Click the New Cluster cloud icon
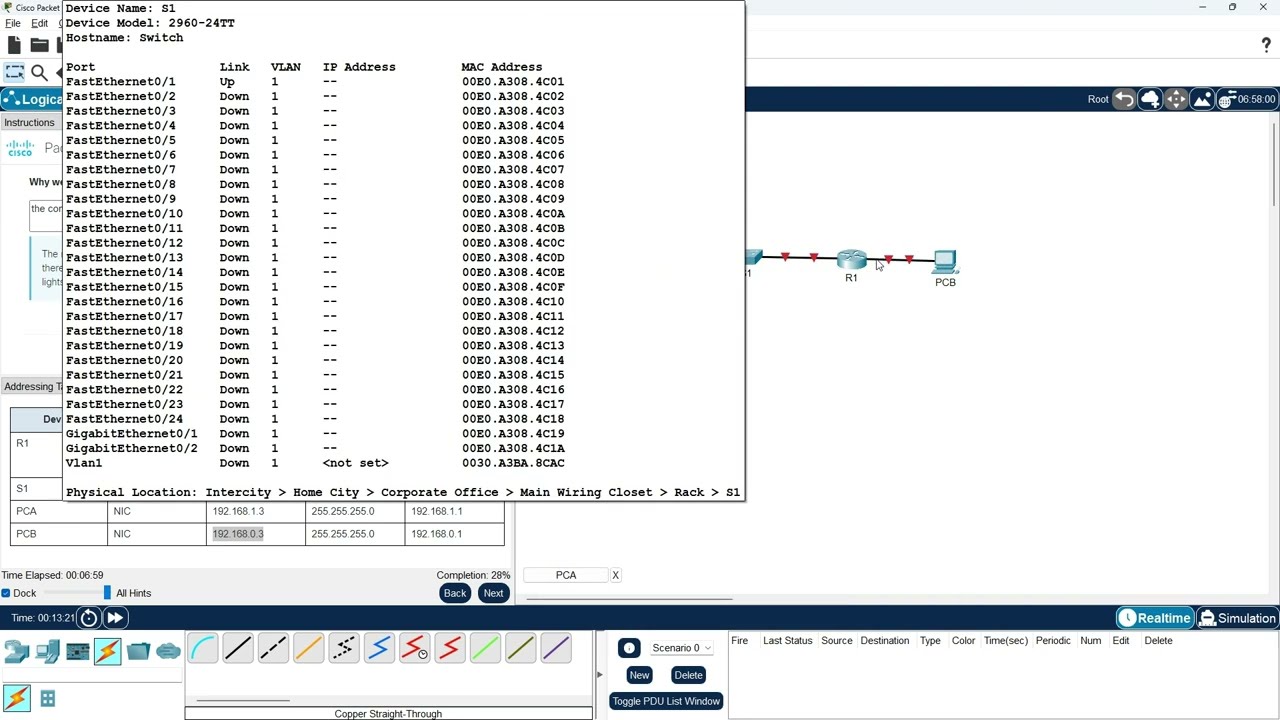Viewport: 1280px width, 720px height. [x=1150, y=99]
